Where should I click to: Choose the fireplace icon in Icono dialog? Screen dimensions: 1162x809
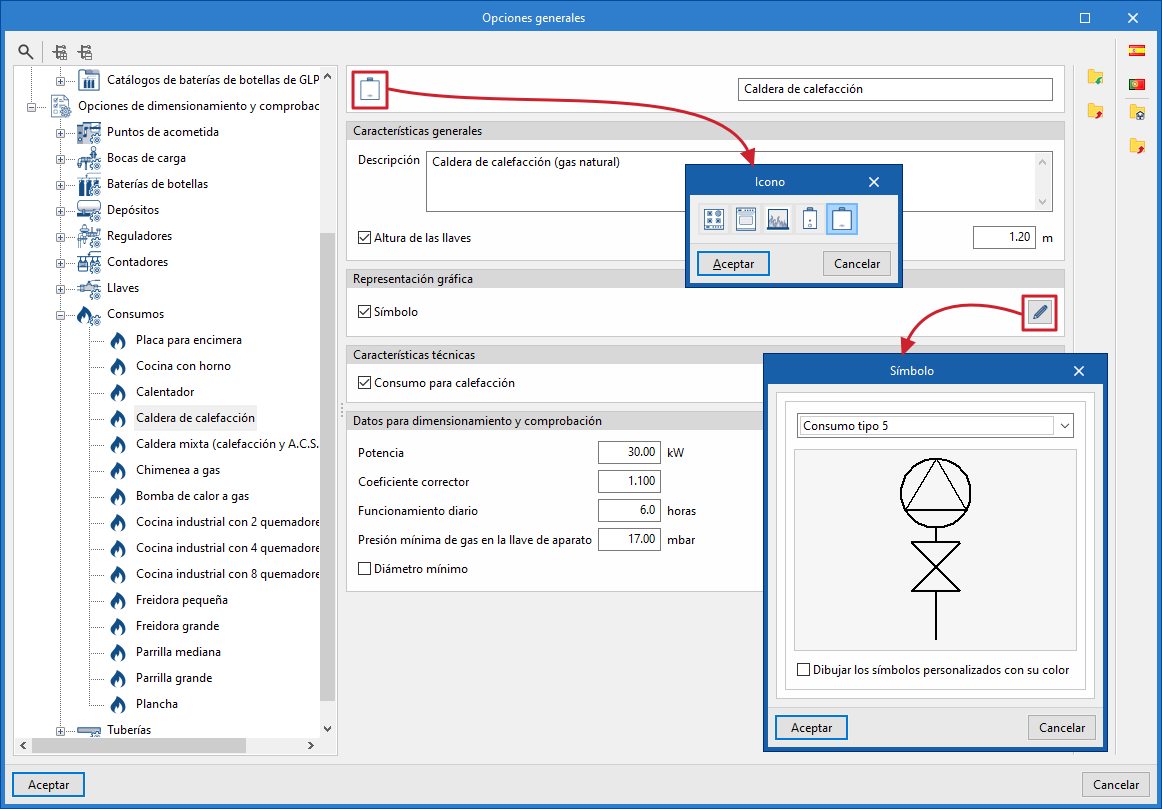[777, 219]
